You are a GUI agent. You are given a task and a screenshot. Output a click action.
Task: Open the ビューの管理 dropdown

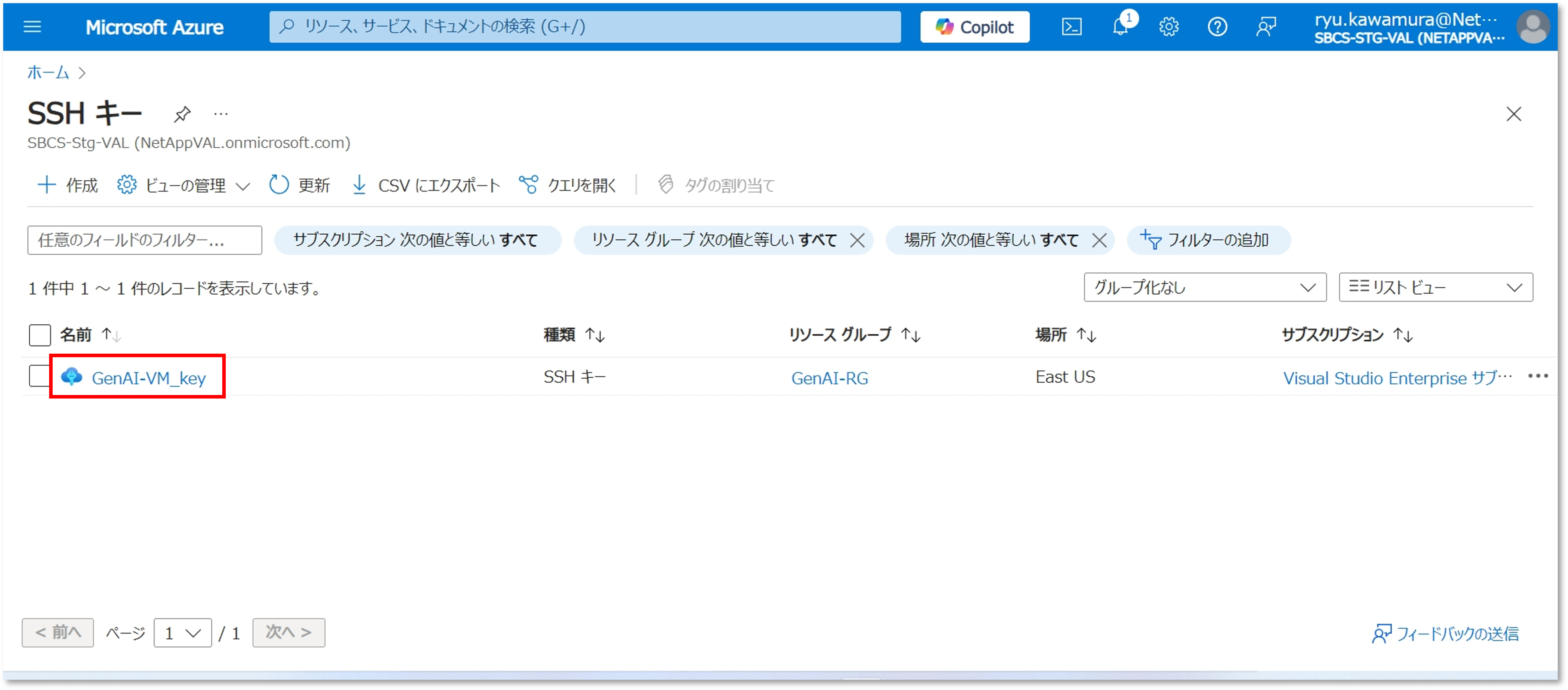183,185
